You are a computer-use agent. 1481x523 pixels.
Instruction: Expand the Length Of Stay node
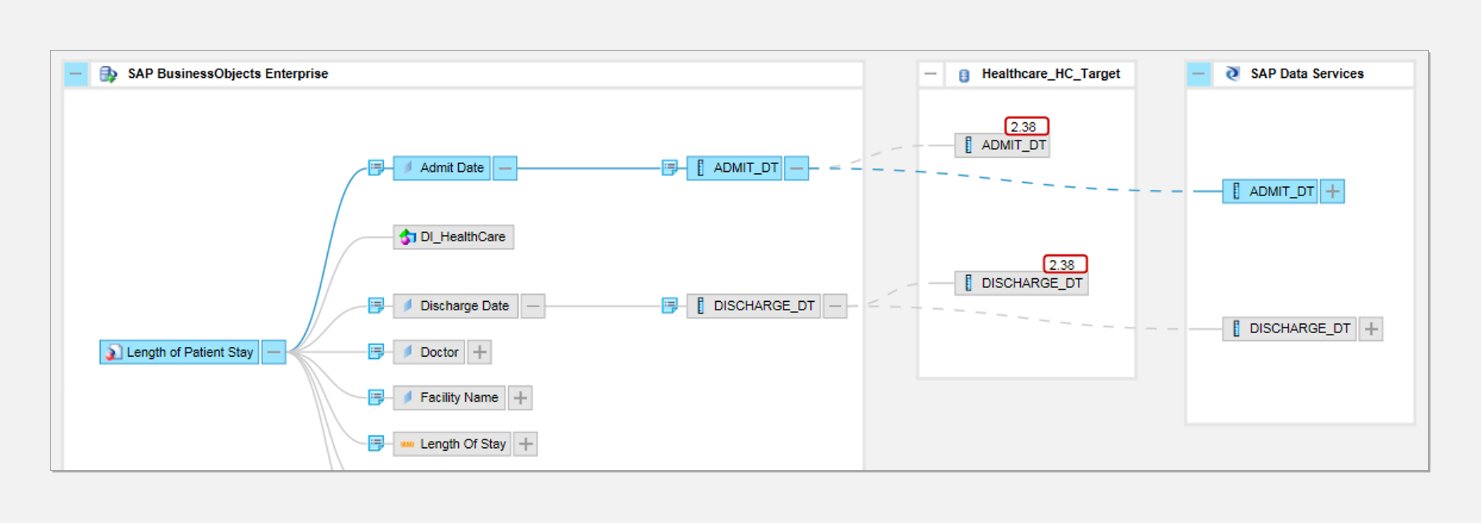click(525, 444)
